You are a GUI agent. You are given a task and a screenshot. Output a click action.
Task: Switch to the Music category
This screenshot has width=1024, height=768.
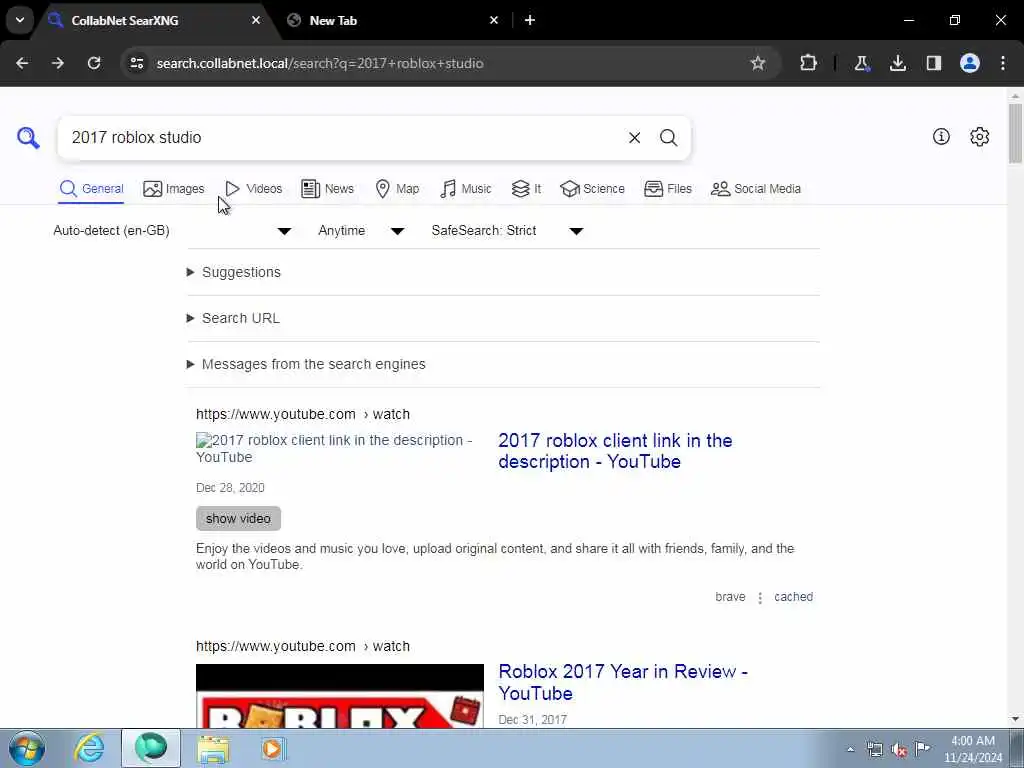[x=466, y=189]
